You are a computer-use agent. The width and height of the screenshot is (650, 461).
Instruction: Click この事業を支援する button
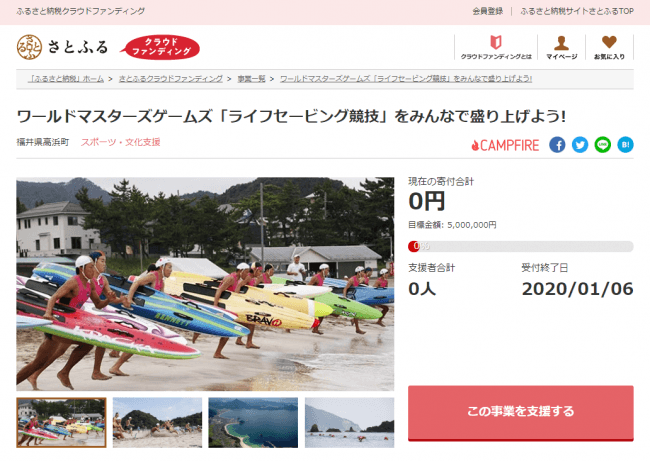coord(521,413)
